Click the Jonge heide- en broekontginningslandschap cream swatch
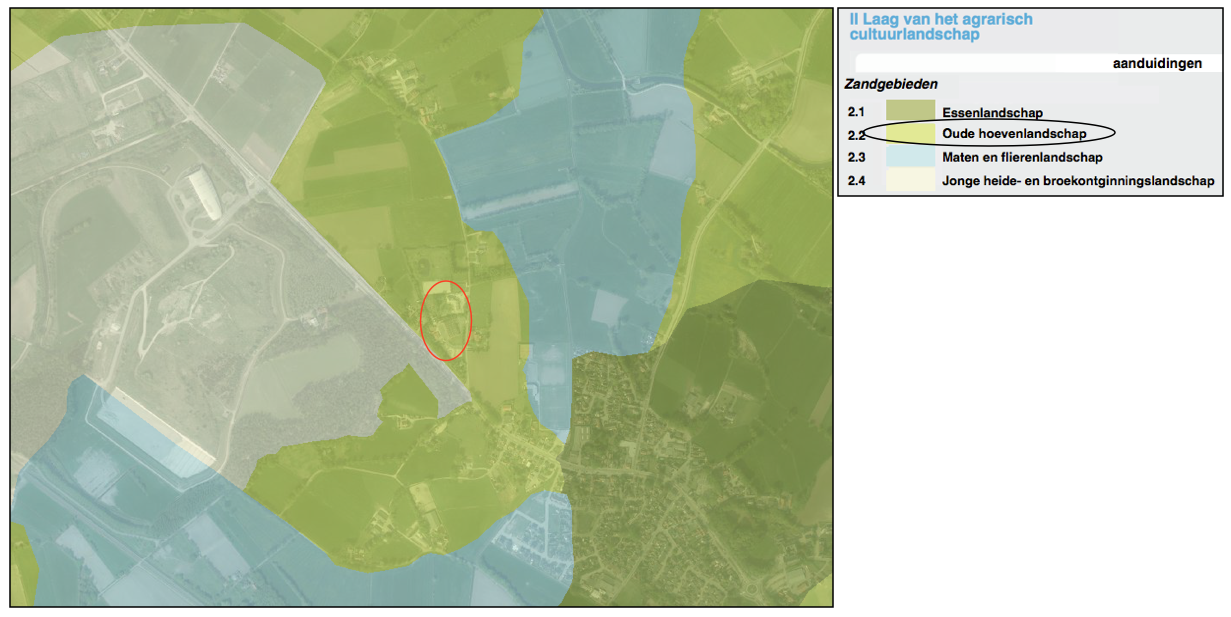Screen dimensions: 1231x617 click(x=910, y=180)
